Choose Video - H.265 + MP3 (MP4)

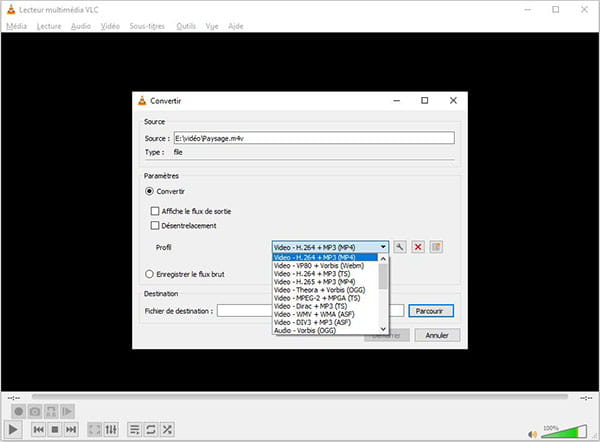click(325, 282)
